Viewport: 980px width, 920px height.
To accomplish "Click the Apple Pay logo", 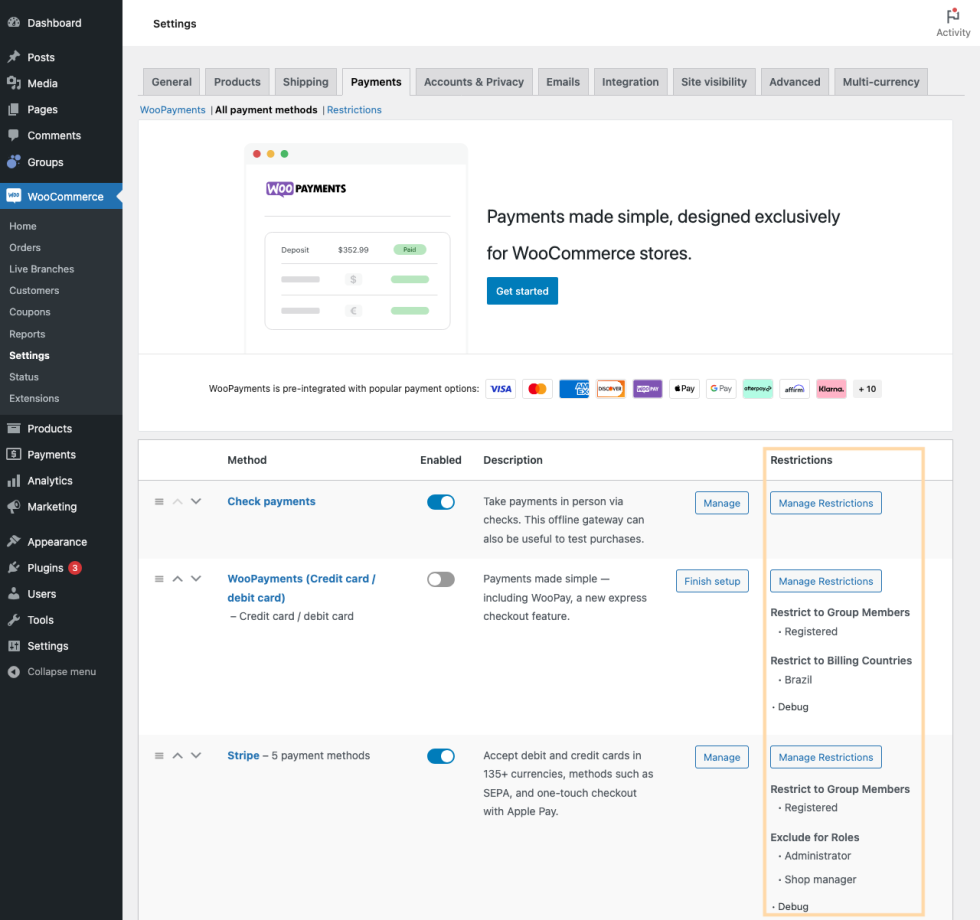I will [x=684, y=389].
